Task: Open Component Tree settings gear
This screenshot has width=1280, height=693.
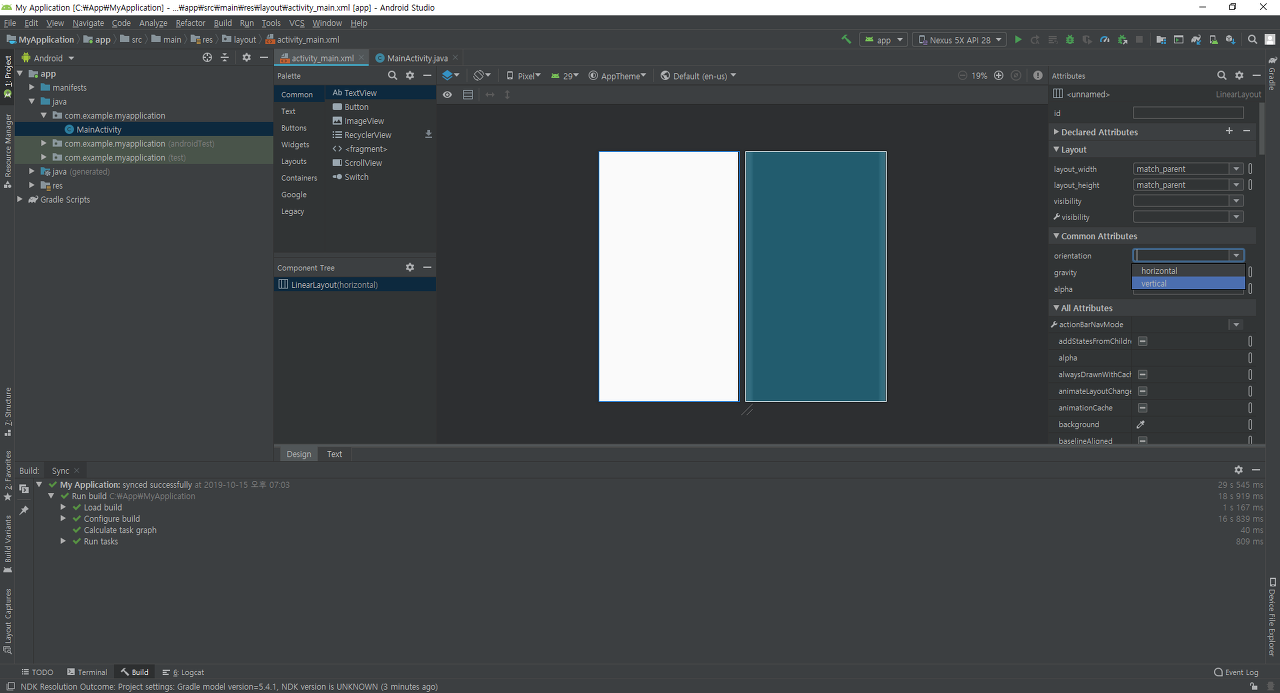Action: [x=410, y=268]
